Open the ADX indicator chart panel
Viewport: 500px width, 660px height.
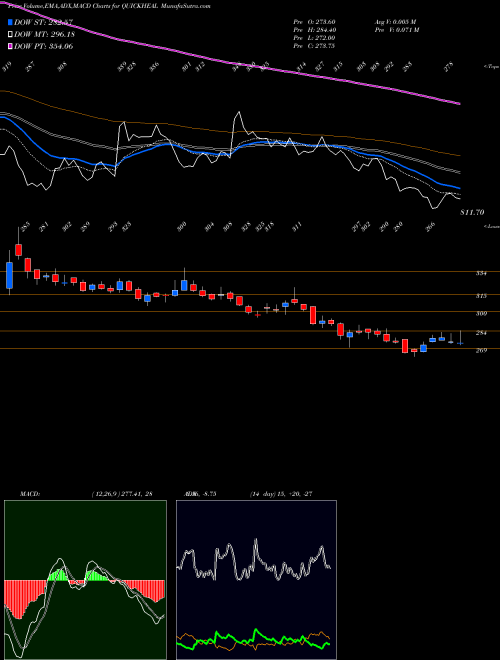256,580
